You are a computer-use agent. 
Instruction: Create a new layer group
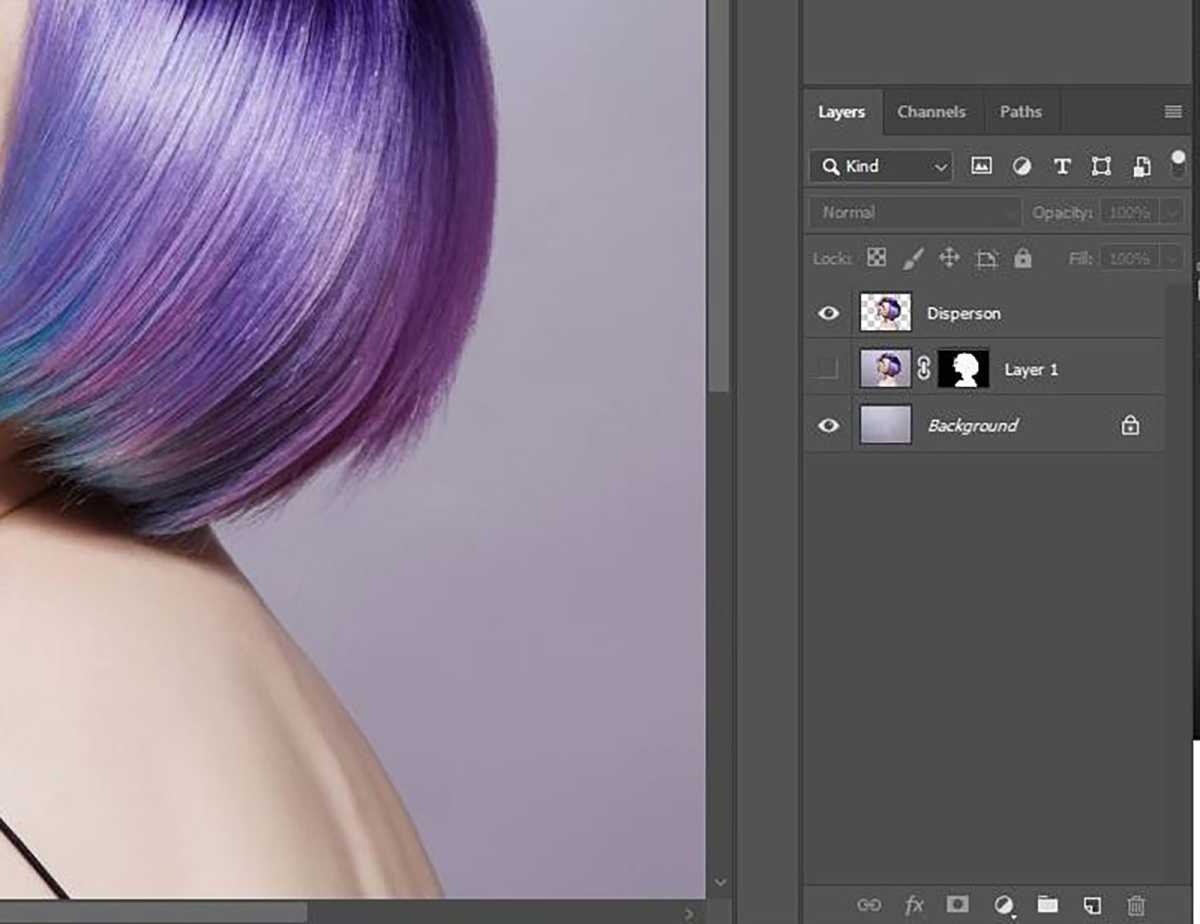point(1047,905)
